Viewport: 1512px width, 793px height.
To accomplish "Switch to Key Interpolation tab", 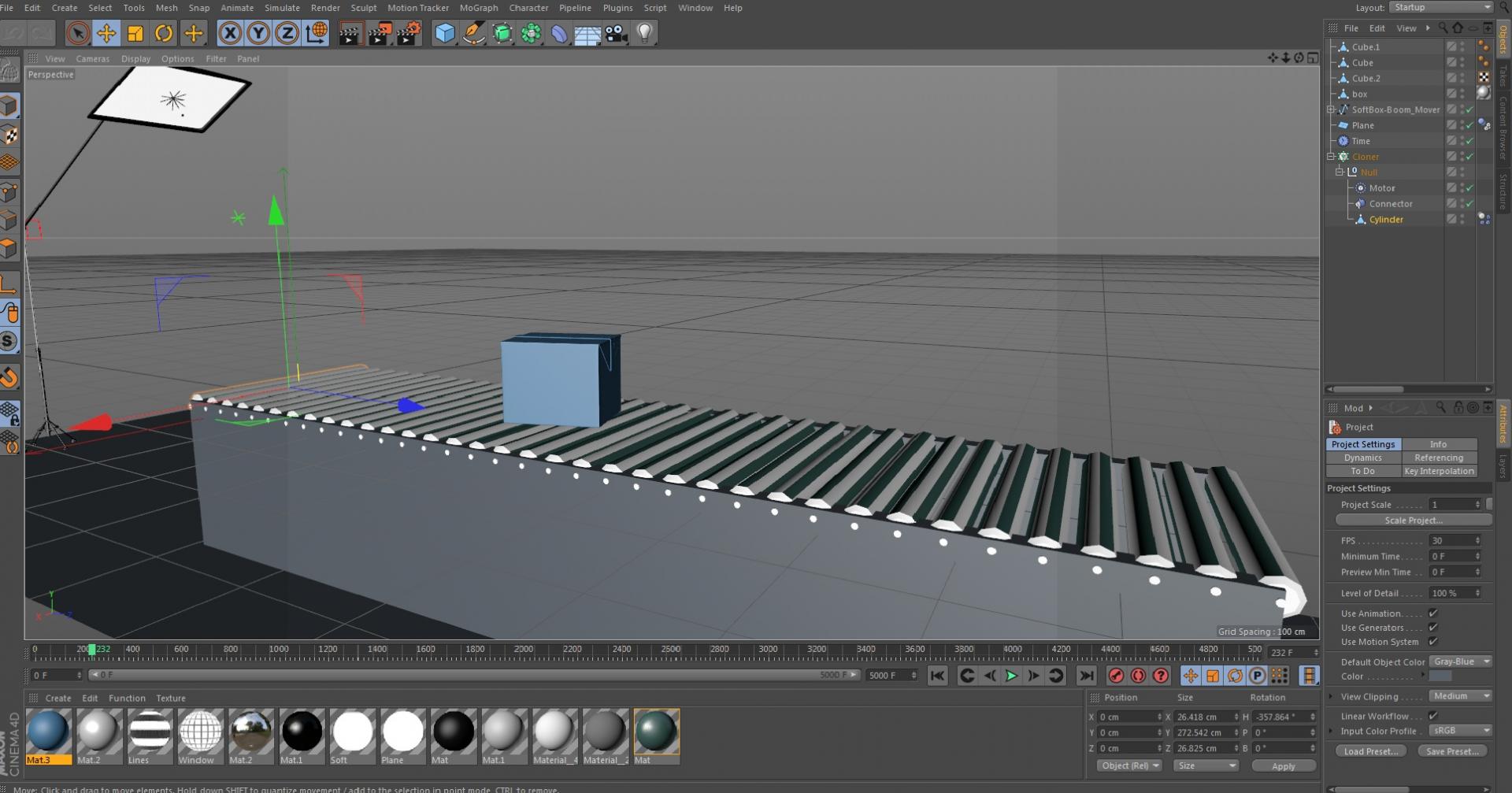I will pos(1439,471).
